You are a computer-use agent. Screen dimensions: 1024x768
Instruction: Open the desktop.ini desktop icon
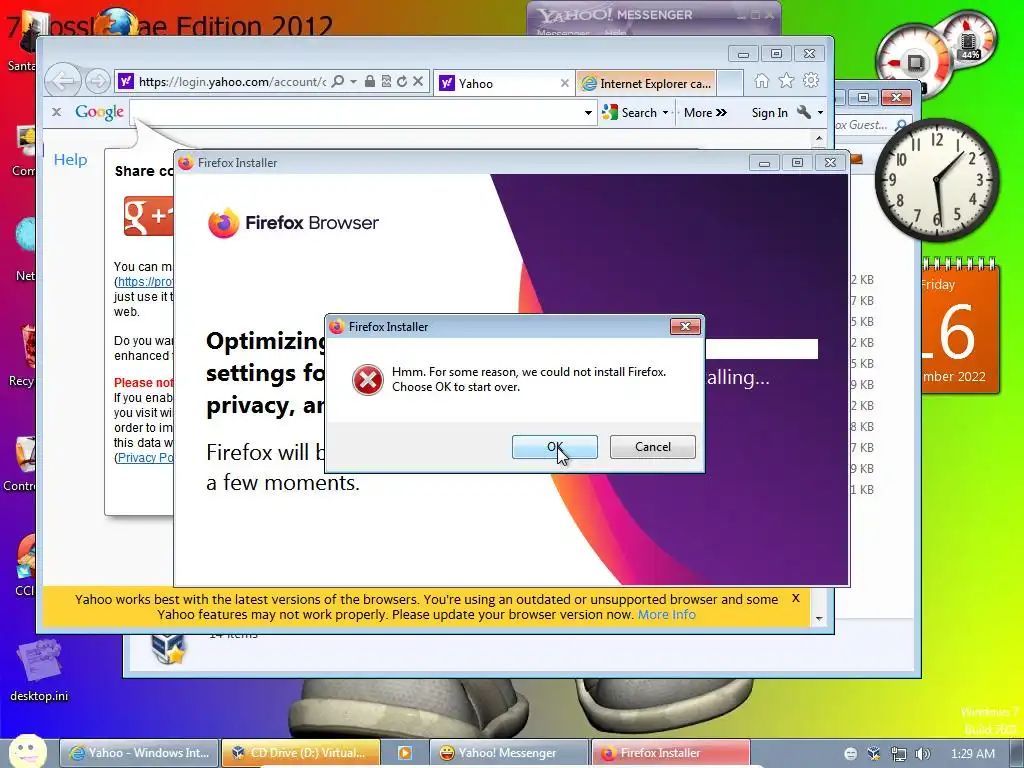39,672
